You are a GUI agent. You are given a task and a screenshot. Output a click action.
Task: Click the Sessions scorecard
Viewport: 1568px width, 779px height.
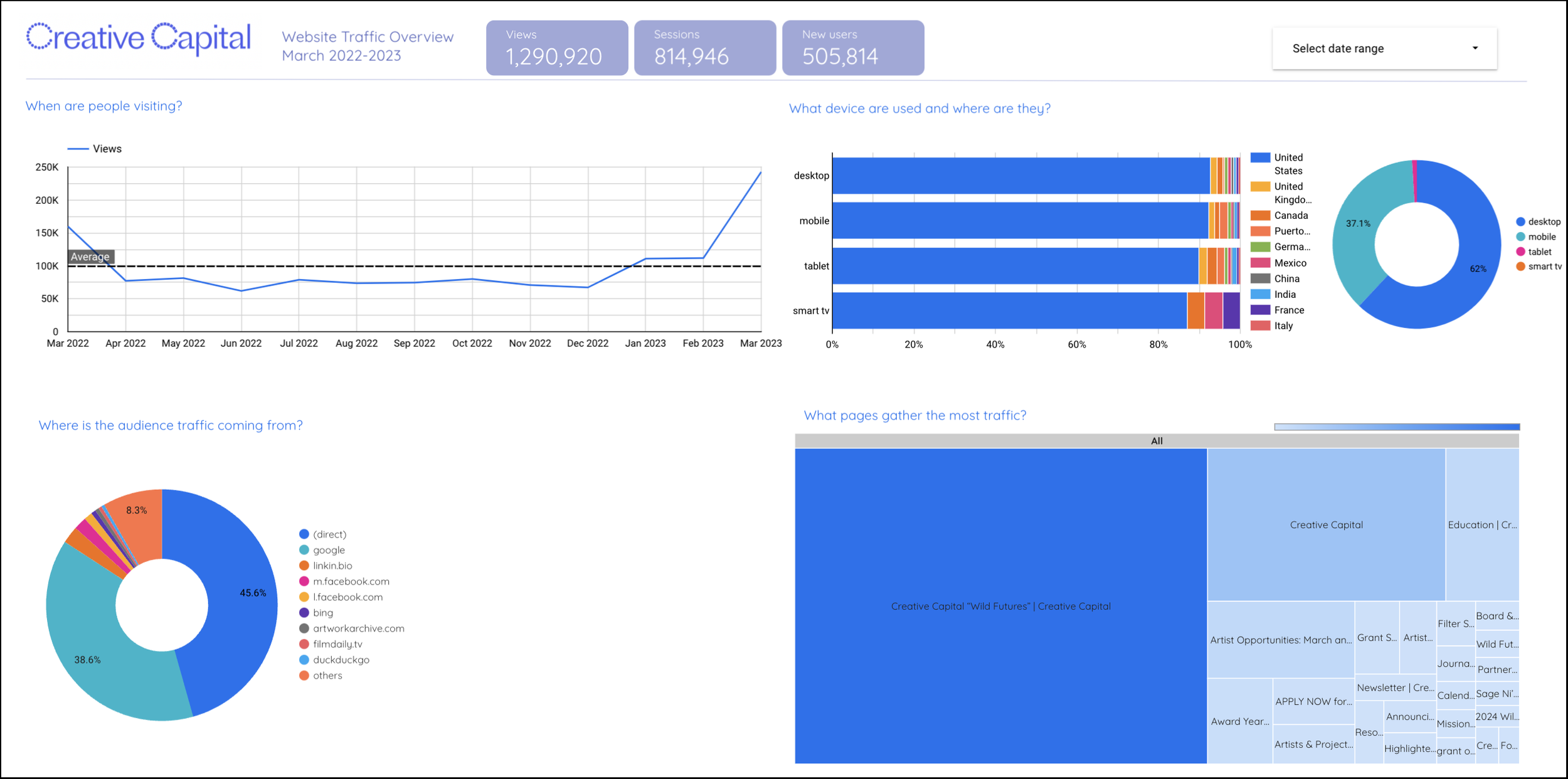click(704, 48)
